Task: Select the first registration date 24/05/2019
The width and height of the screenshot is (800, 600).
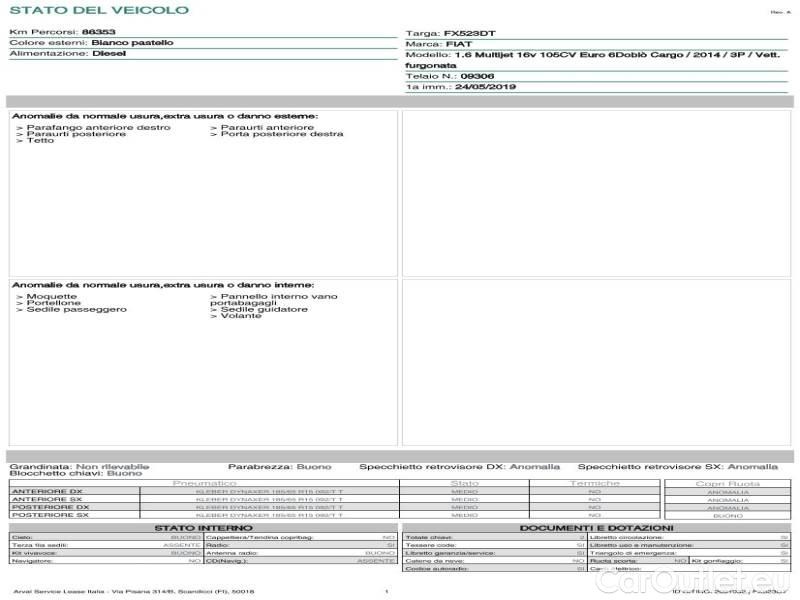Action: tap(483, 87)
